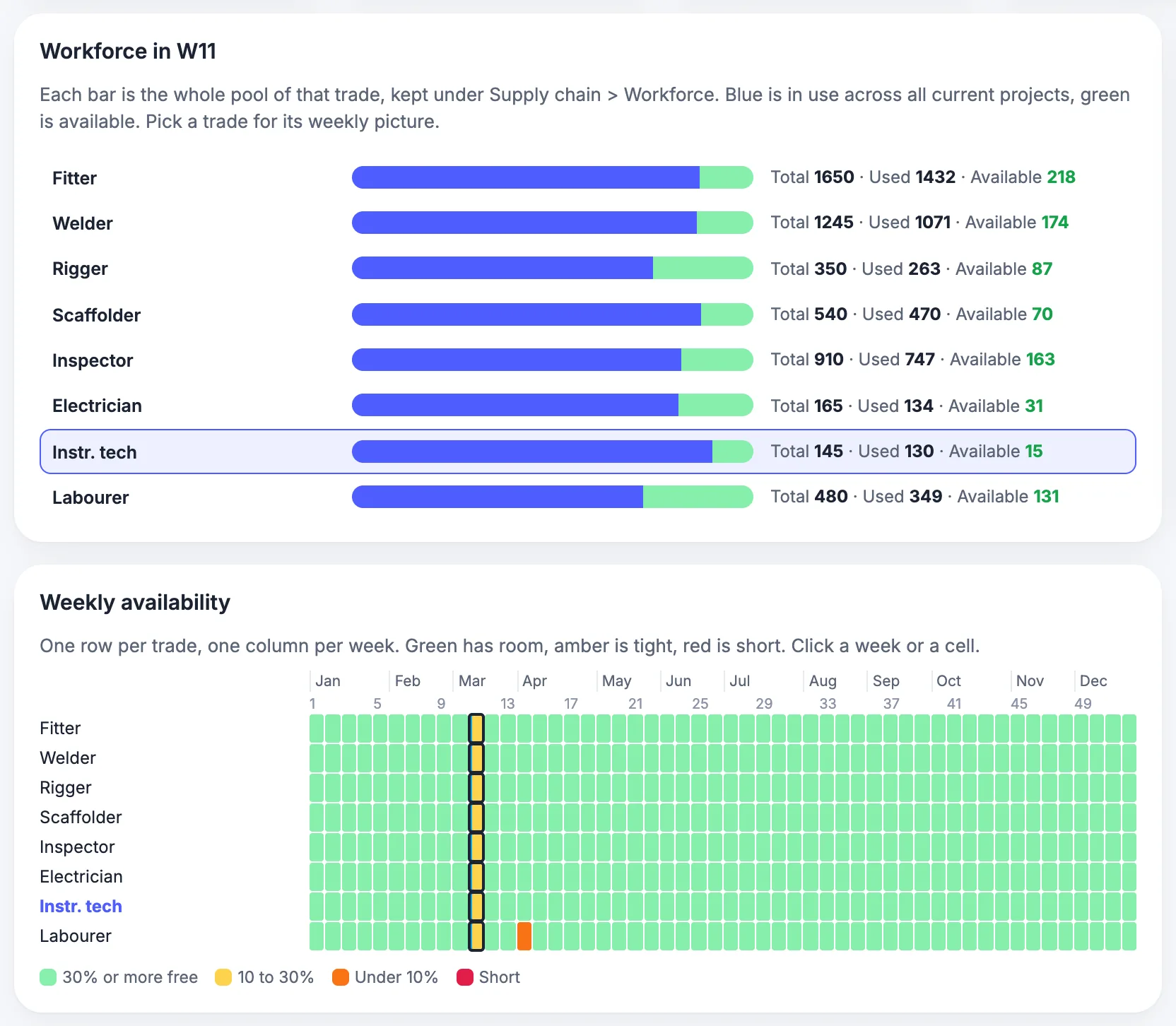Select the amber W11 cell for Labourer

[x=476, y=936]
